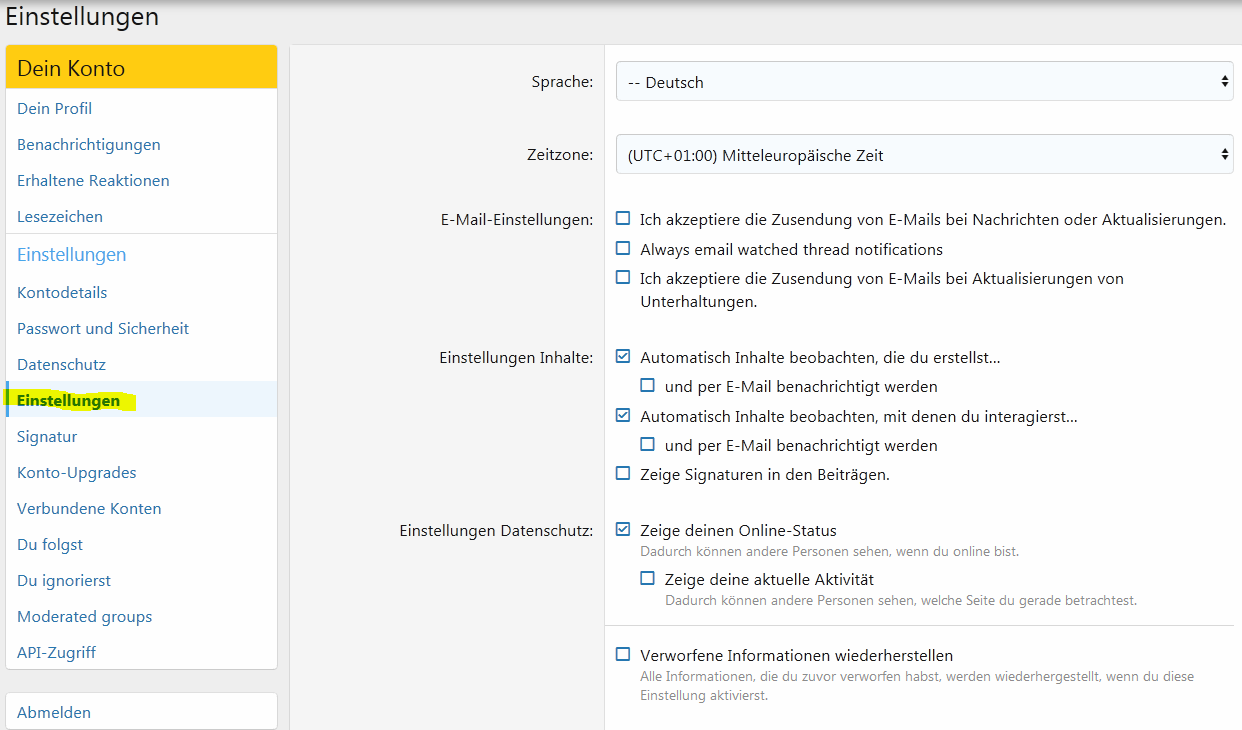1242x730 pixels.
Task: Open the Sprache dropdown
Action: (924, 82)
